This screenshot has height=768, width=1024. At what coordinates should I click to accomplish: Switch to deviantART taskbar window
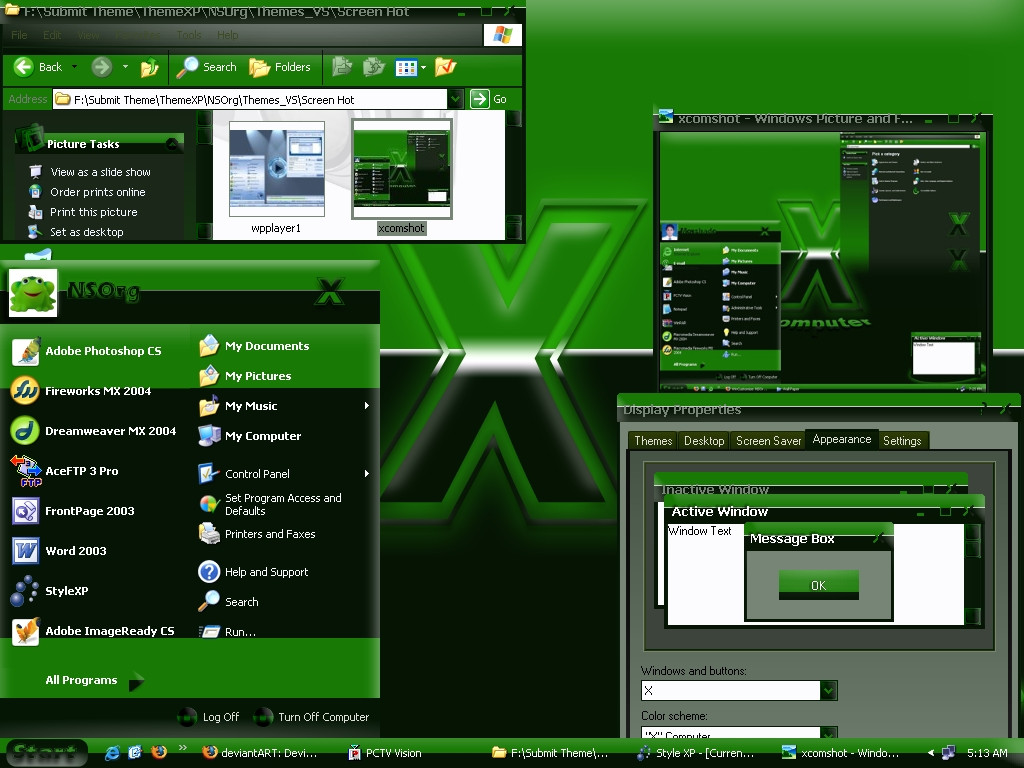tap(260, 753)
